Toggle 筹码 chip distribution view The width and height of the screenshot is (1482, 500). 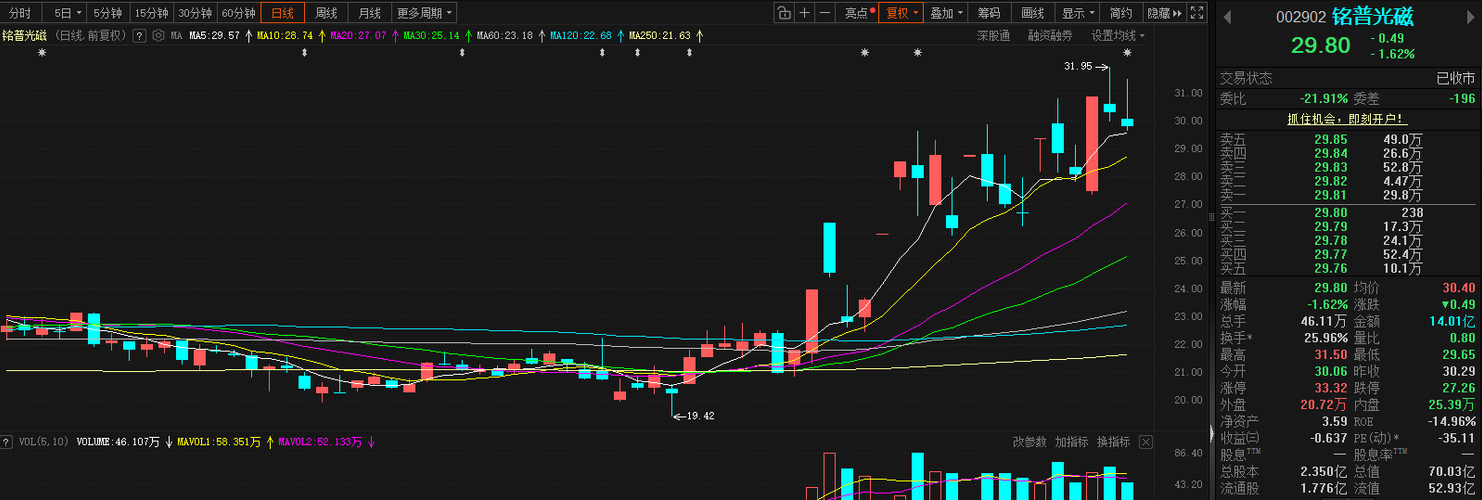(989, 13)
